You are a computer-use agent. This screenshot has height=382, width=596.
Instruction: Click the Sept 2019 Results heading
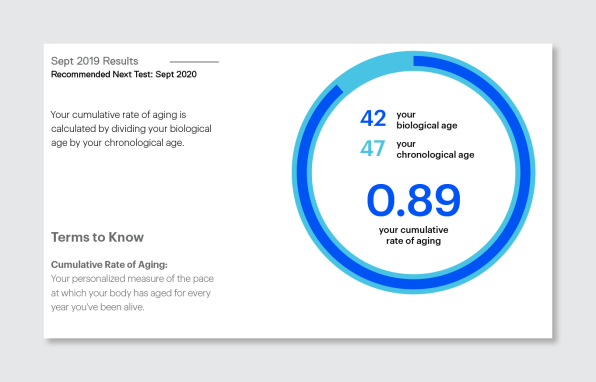(x=94, y=61)
